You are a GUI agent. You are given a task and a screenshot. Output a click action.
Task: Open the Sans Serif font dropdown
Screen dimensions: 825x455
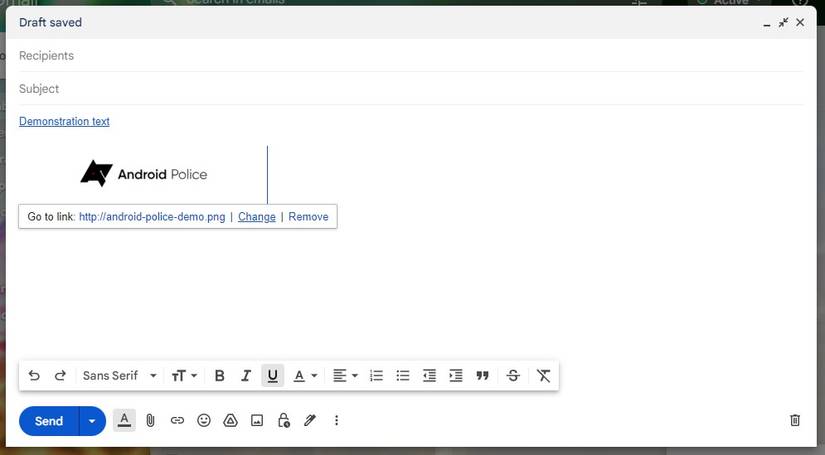pos(120,376)
